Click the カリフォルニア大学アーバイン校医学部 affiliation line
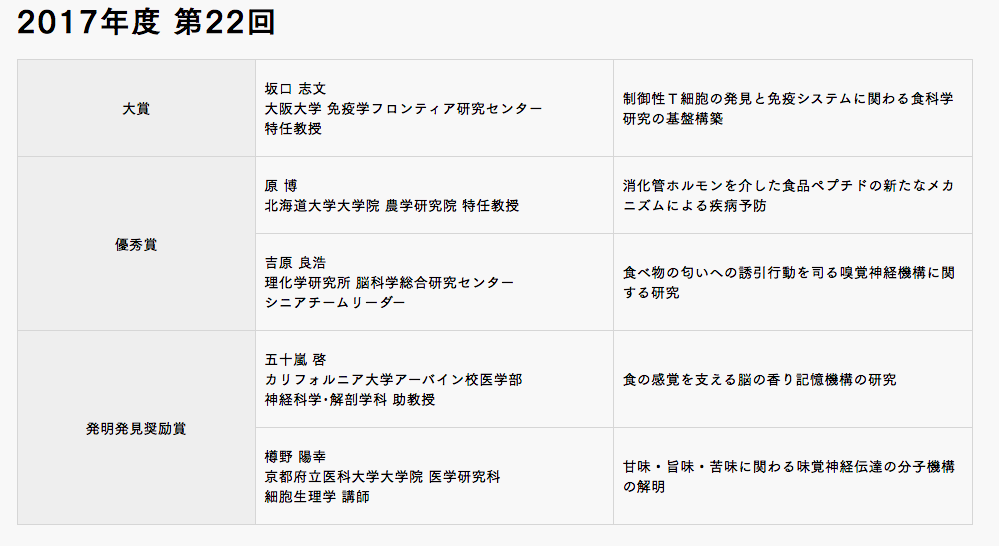Screen dimensions: 999x546 point(393,379)
